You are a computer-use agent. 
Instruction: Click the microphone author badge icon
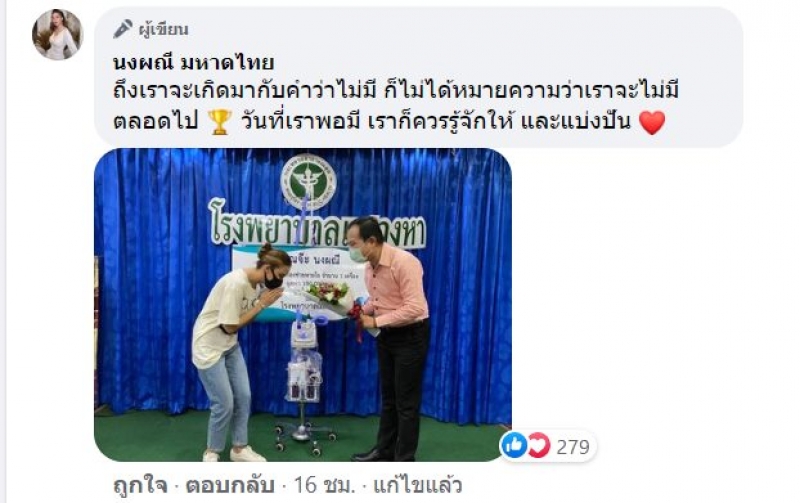tap(122, 29)
